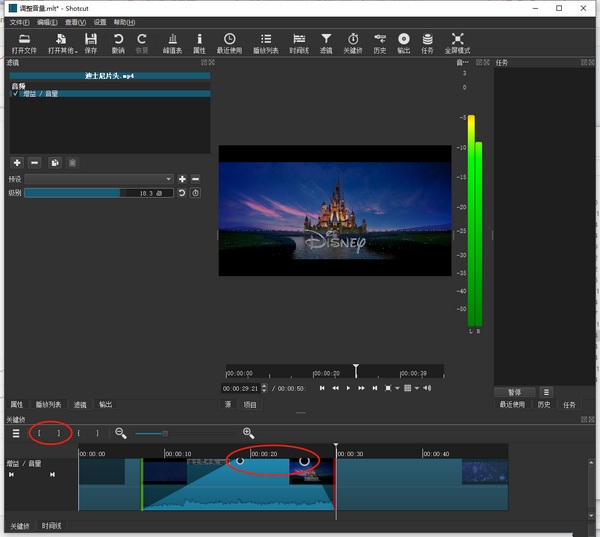600x537 pixels.
Task: Click the 保存 (Save) toolbar icon
Action: click(x=91, y=40)
